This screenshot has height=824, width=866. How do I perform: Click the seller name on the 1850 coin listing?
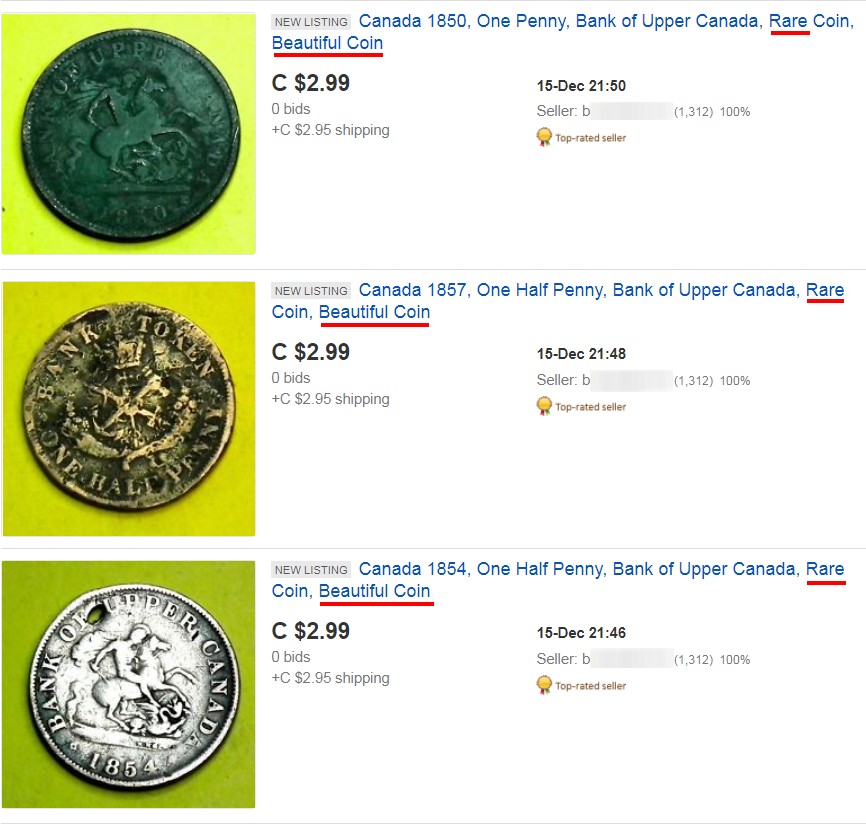pos(627,111)
